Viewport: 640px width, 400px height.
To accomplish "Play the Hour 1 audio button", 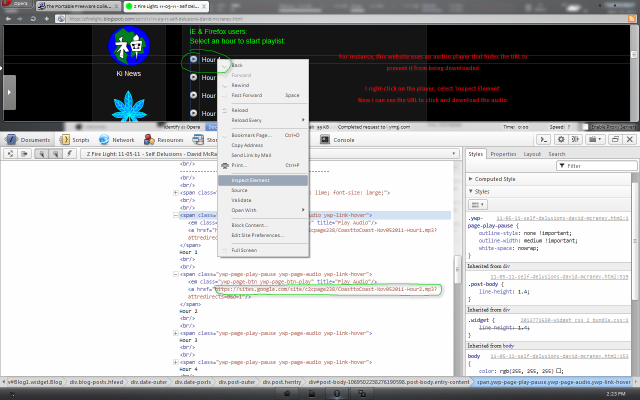I will [x=193, y=59].
